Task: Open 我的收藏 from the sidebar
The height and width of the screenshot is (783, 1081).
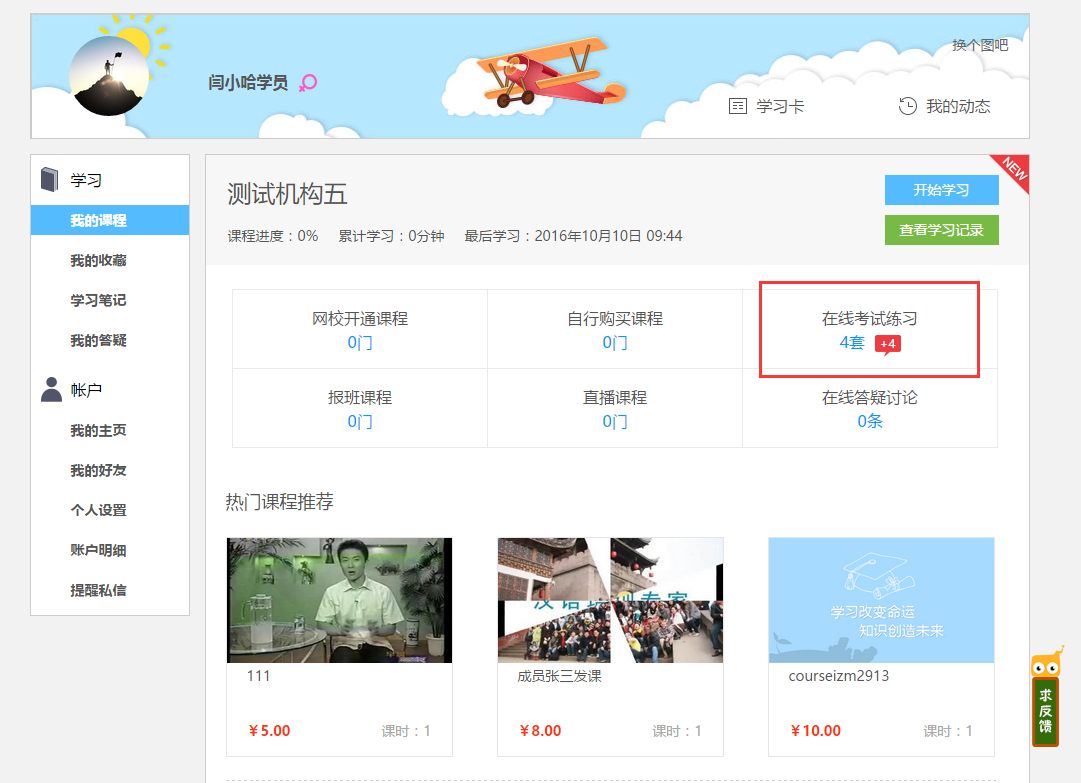Action: pos(98,261)
